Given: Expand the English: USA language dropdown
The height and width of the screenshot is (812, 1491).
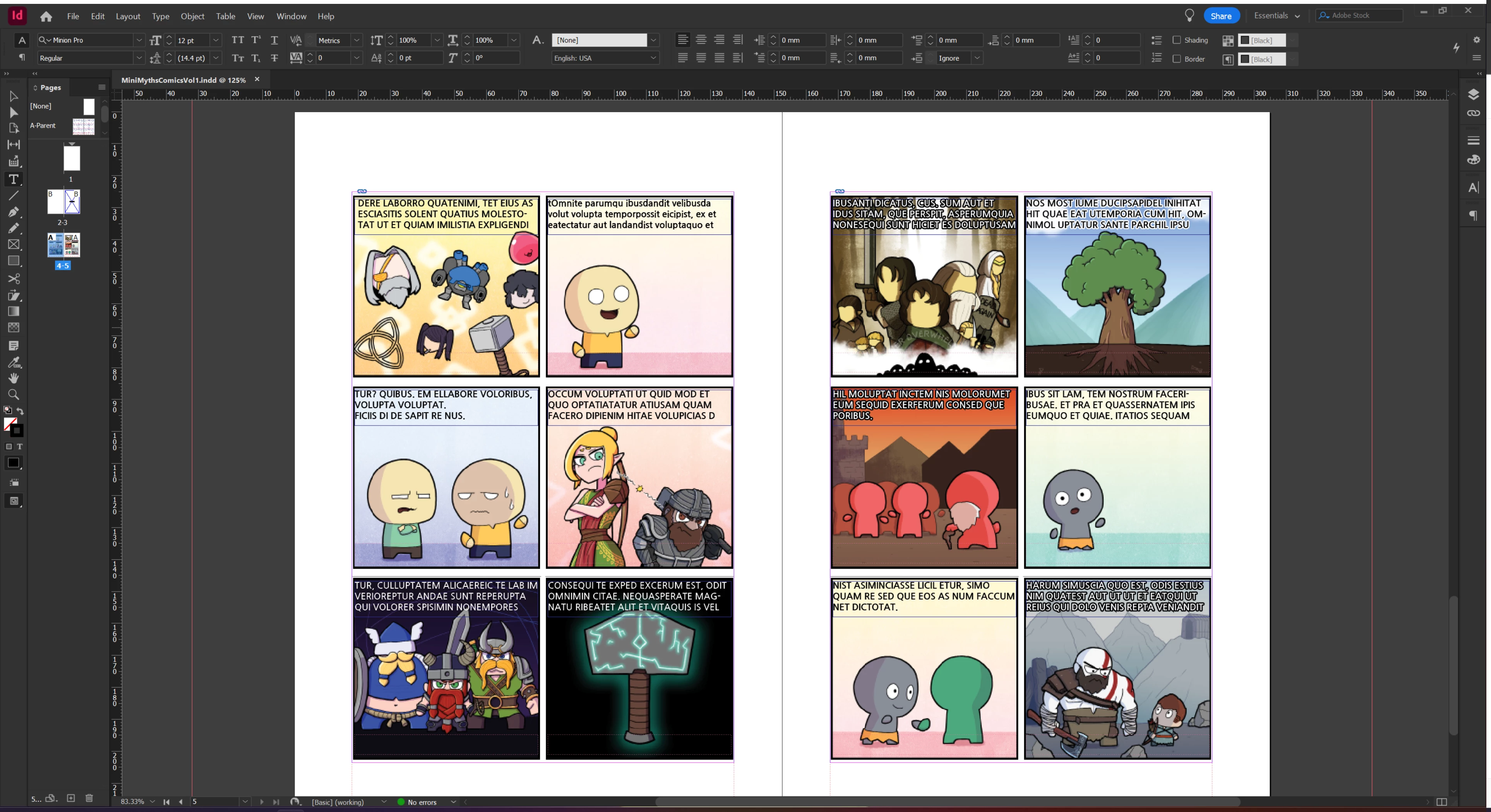Looking at the screenshot, I should [x=653, y=58].
